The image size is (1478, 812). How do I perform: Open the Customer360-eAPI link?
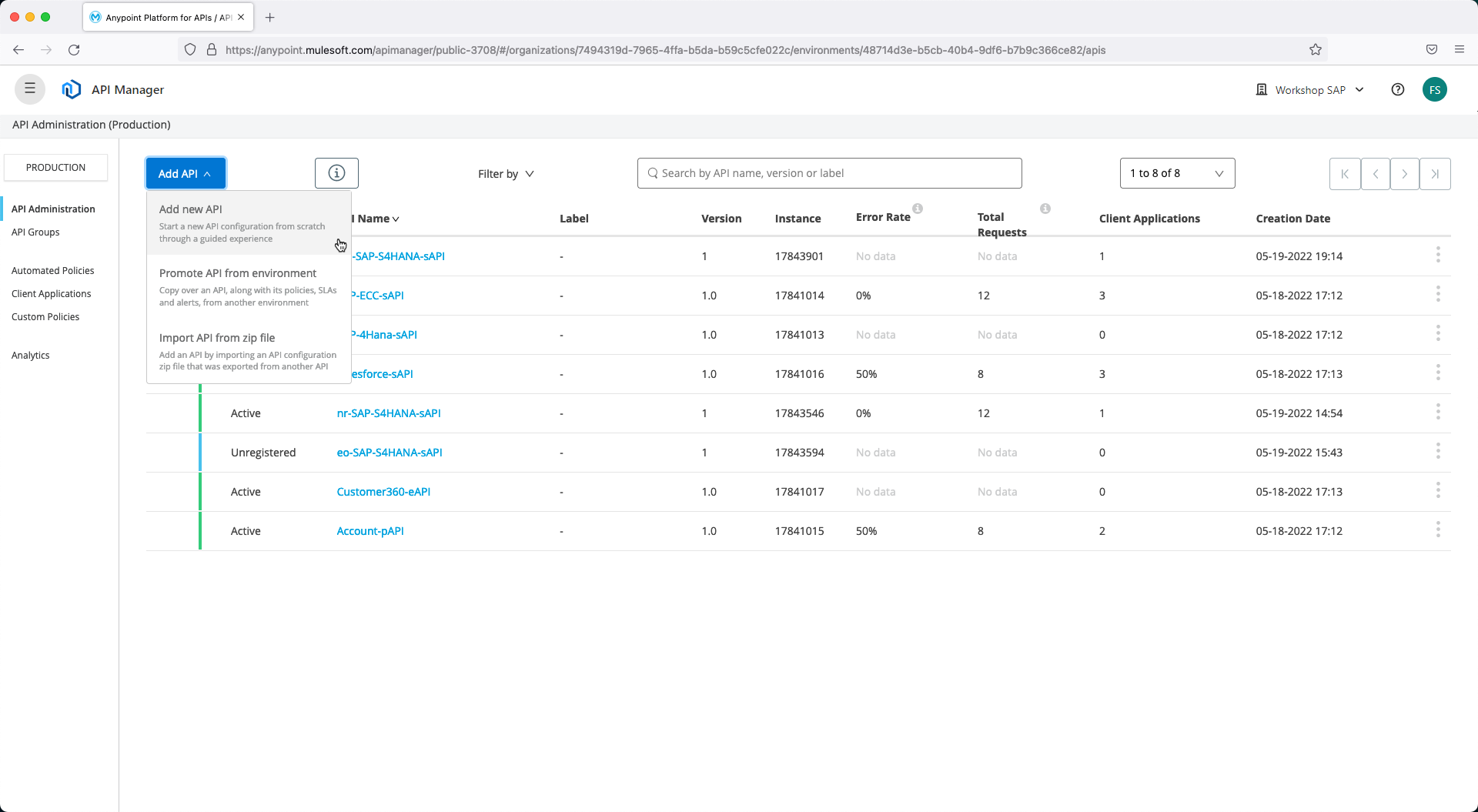[x=383, y=492]
